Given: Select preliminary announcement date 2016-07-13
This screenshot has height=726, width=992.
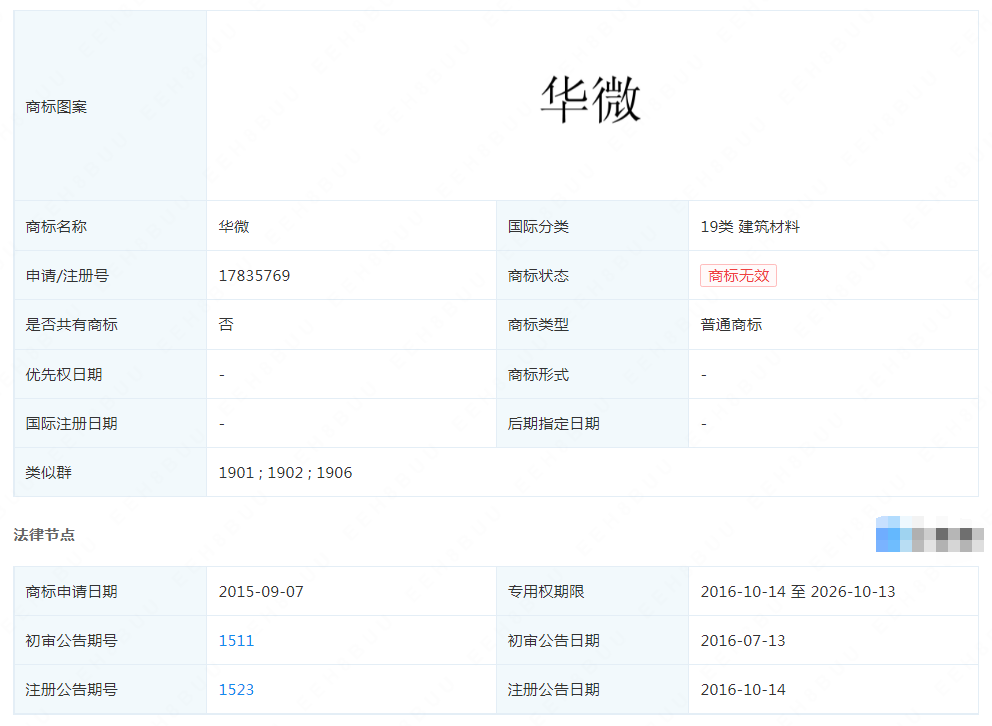Looking at the screenshot, I should pyautogui.click(x=743, y=641).
